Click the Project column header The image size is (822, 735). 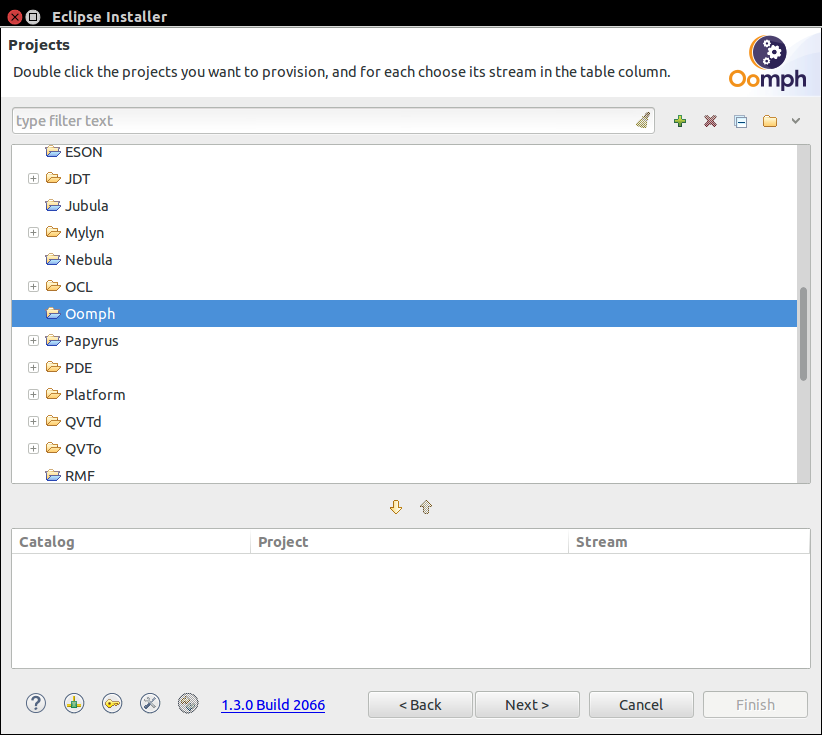[409, 542]
